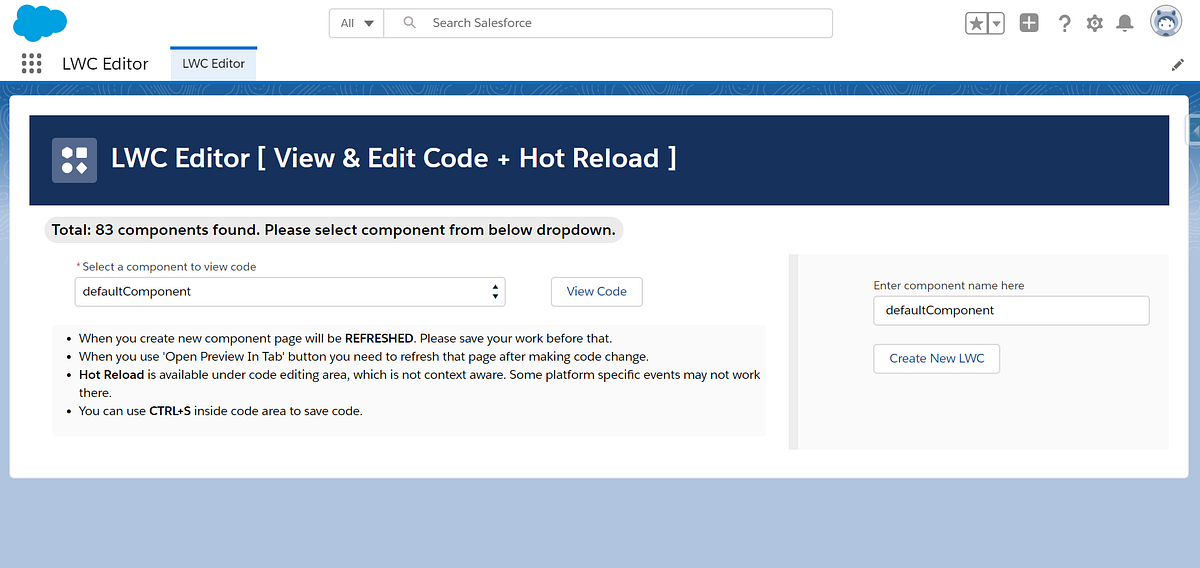
Task: Open Setup gear icon
Action: [1095, 23]
